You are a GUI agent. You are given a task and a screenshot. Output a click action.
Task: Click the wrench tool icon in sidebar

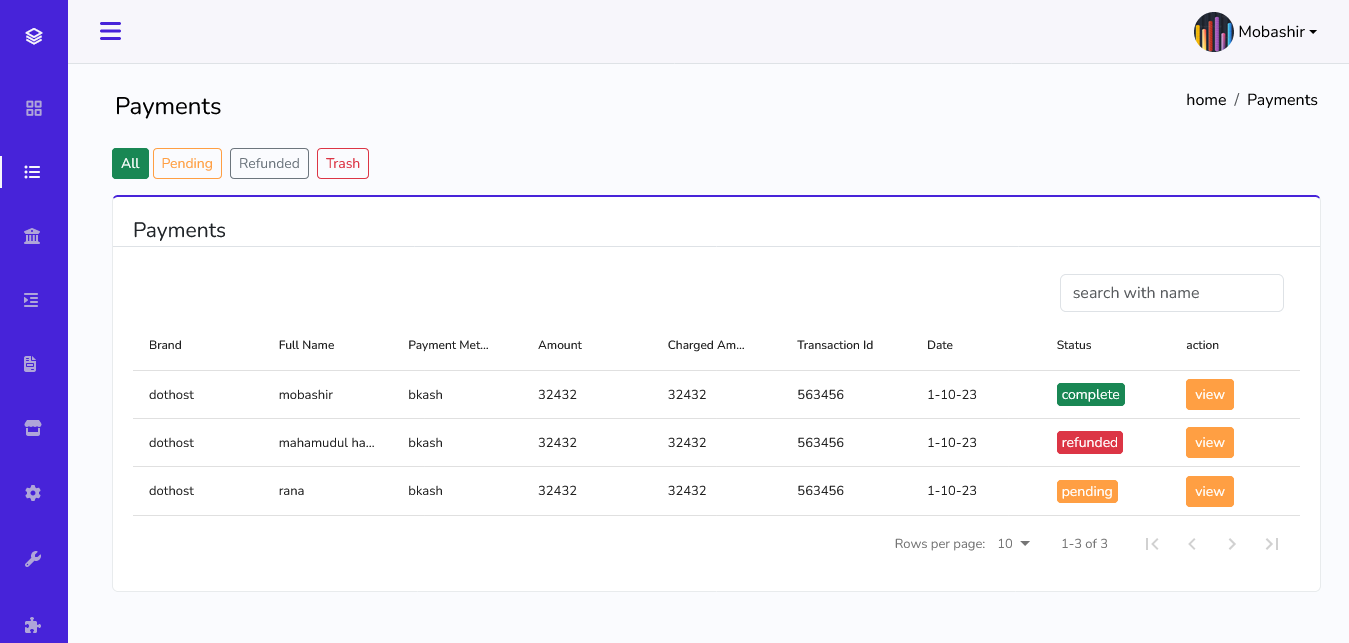pyautogui.click(x=33, y=557)
